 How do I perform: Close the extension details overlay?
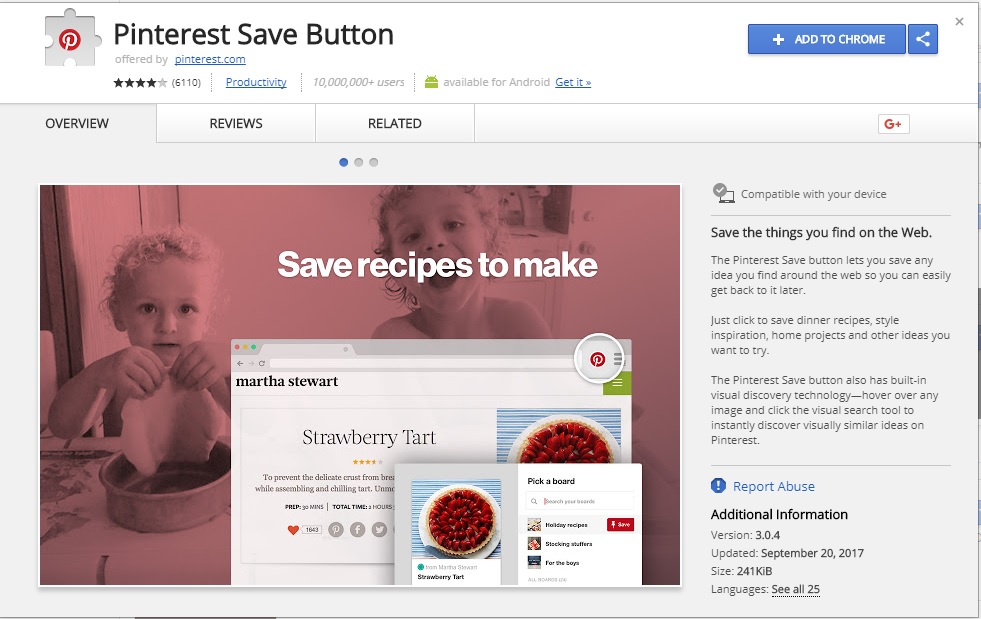[959, 22]
